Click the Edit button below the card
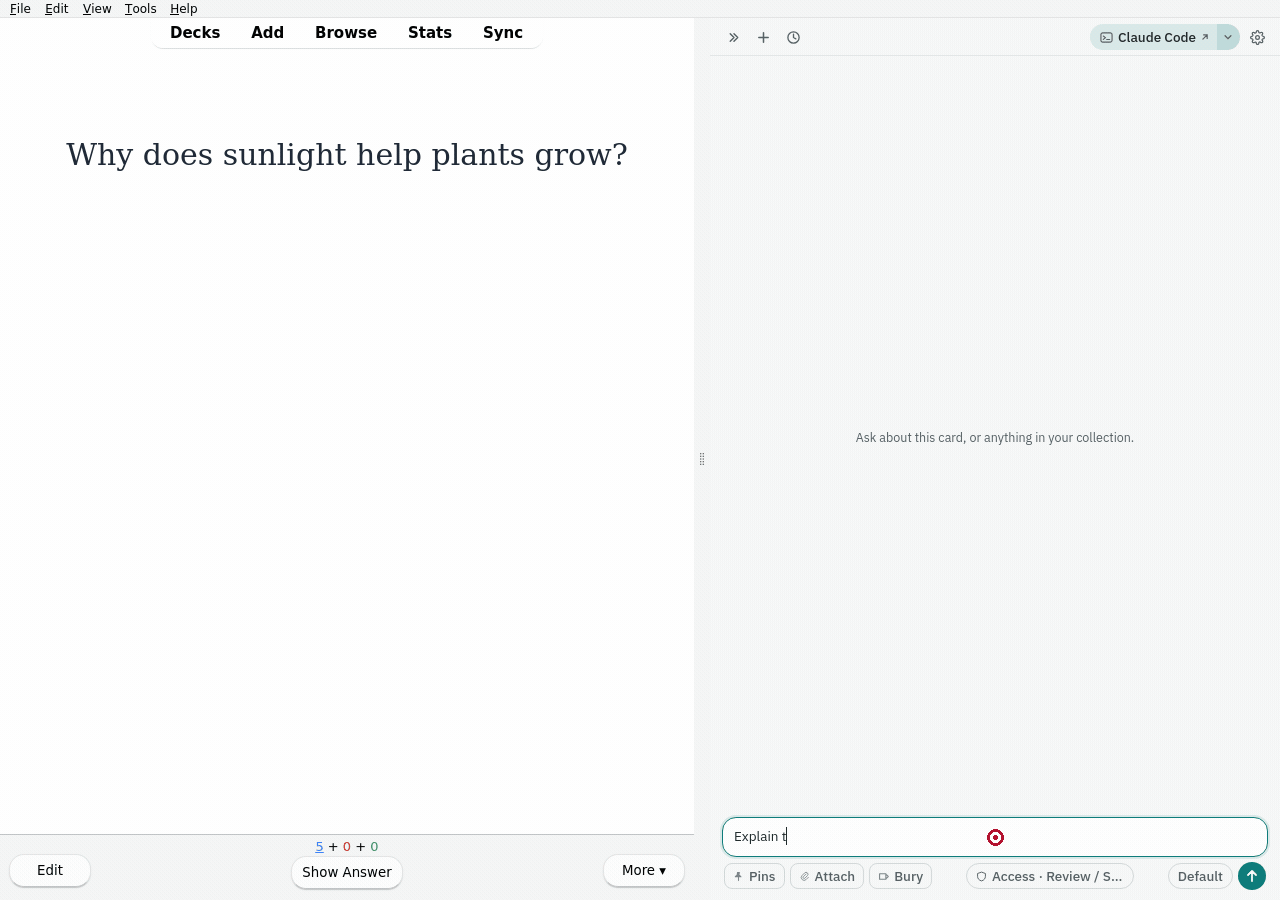The height and width of the screenshot is (900, 1280). [x=50, y=870]
